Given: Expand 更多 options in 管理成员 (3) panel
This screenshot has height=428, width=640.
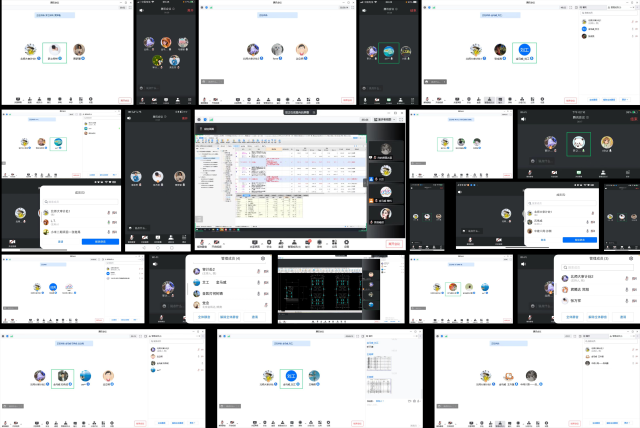Looking at the screenshot, I should tap(621, 317).
